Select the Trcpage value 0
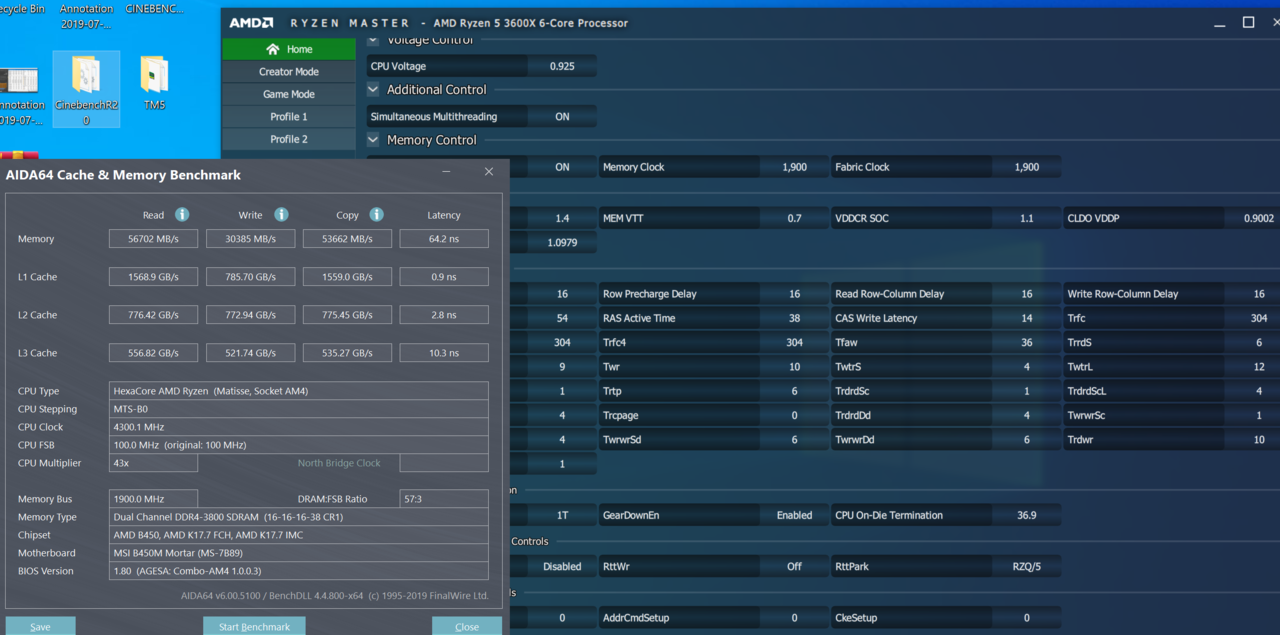Screen dimensions: 1280x635 794,415
